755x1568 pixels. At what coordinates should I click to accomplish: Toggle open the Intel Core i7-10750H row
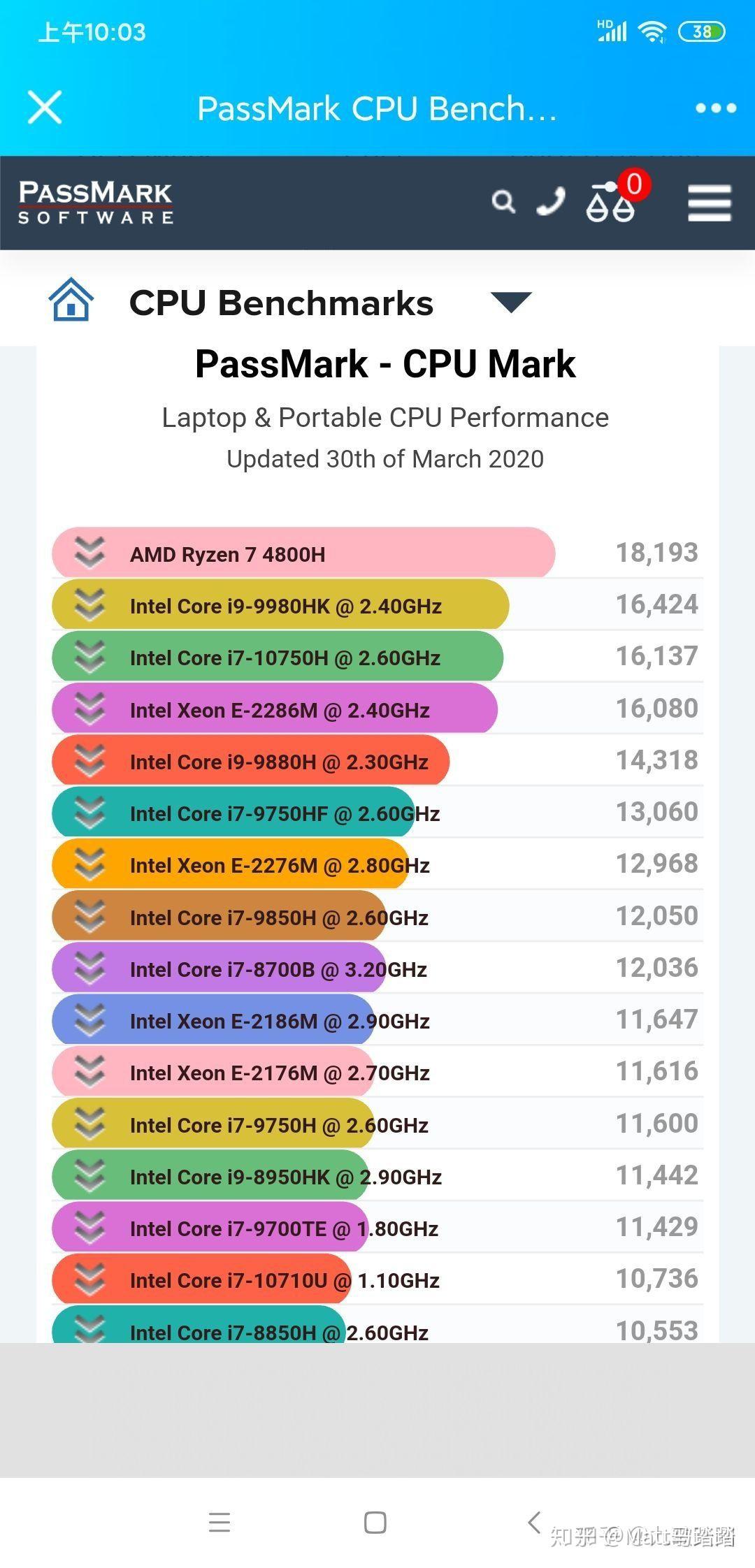pos(91,657)
